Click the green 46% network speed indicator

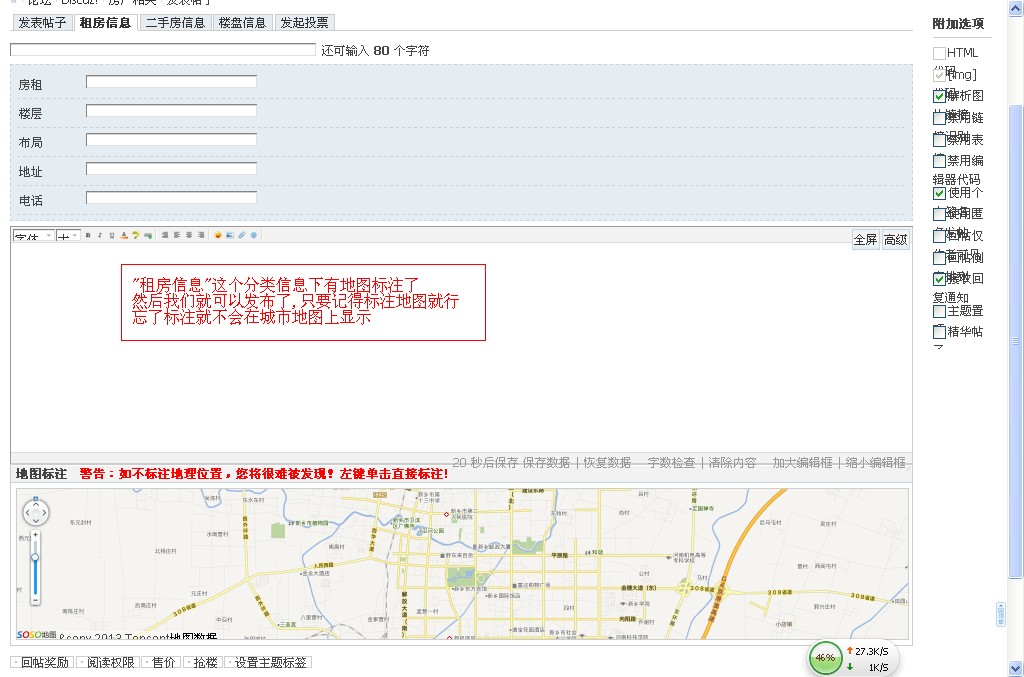[x=825, y=657]
